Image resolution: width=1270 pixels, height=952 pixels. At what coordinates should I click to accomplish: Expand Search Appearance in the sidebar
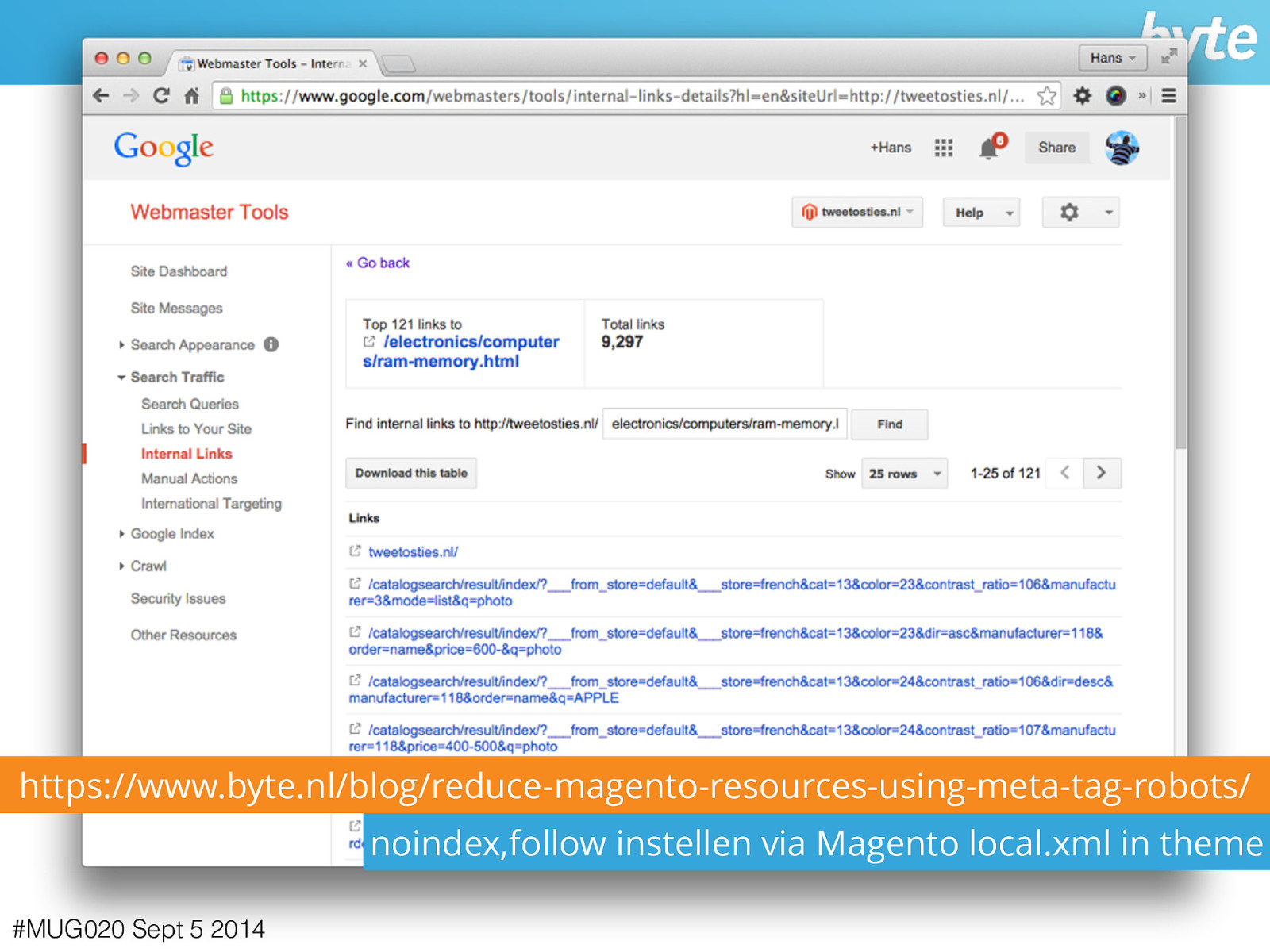121,345
